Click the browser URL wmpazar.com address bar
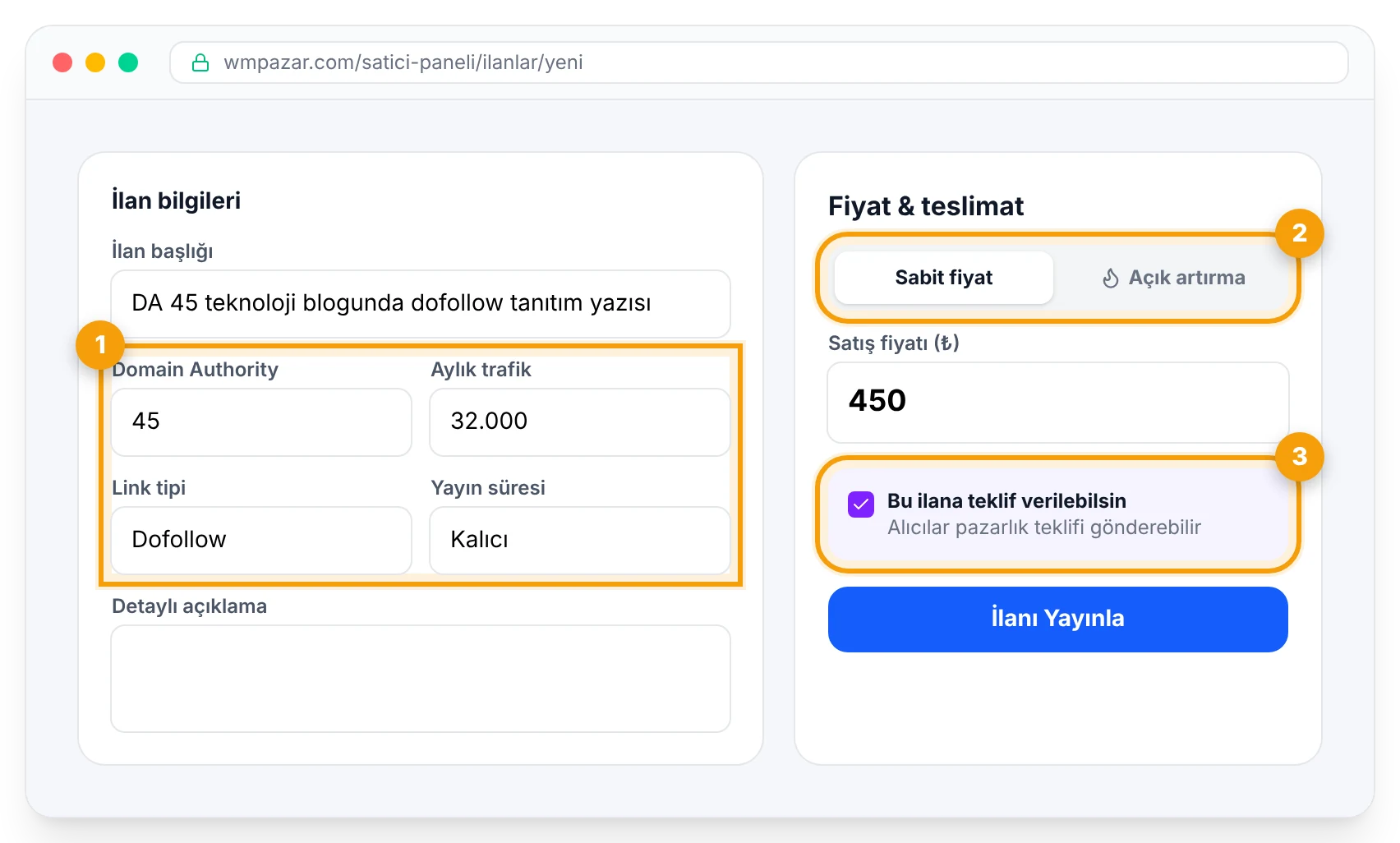Screen dimensions: 1400x843 click(759, 62)
